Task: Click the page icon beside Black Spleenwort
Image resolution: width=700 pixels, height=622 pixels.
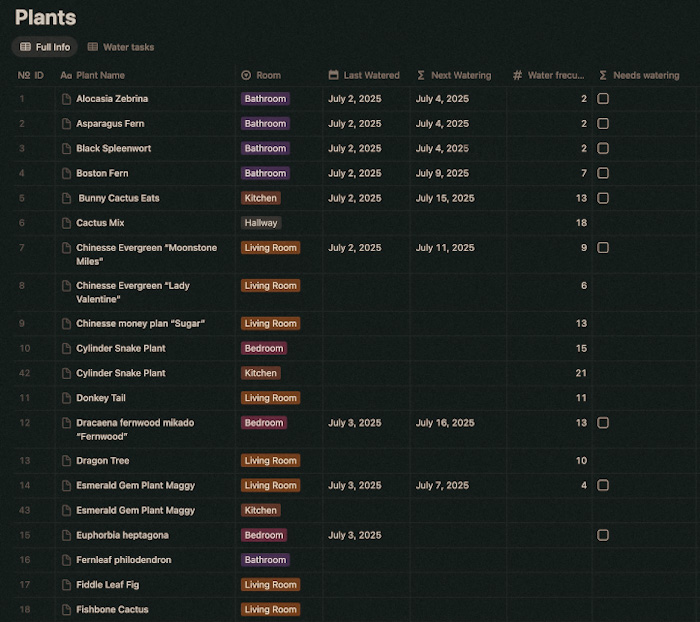Action: 66,148
